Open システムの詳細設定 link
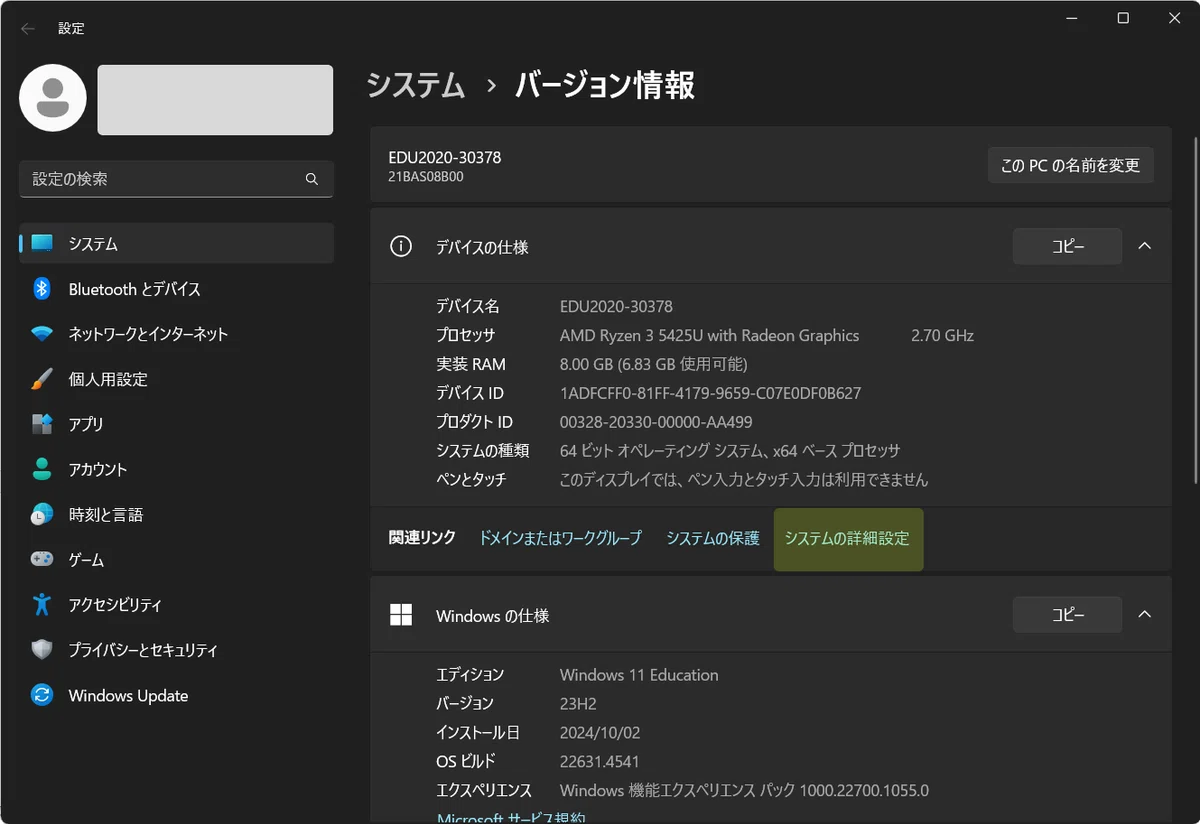 [x=847, y=538]
